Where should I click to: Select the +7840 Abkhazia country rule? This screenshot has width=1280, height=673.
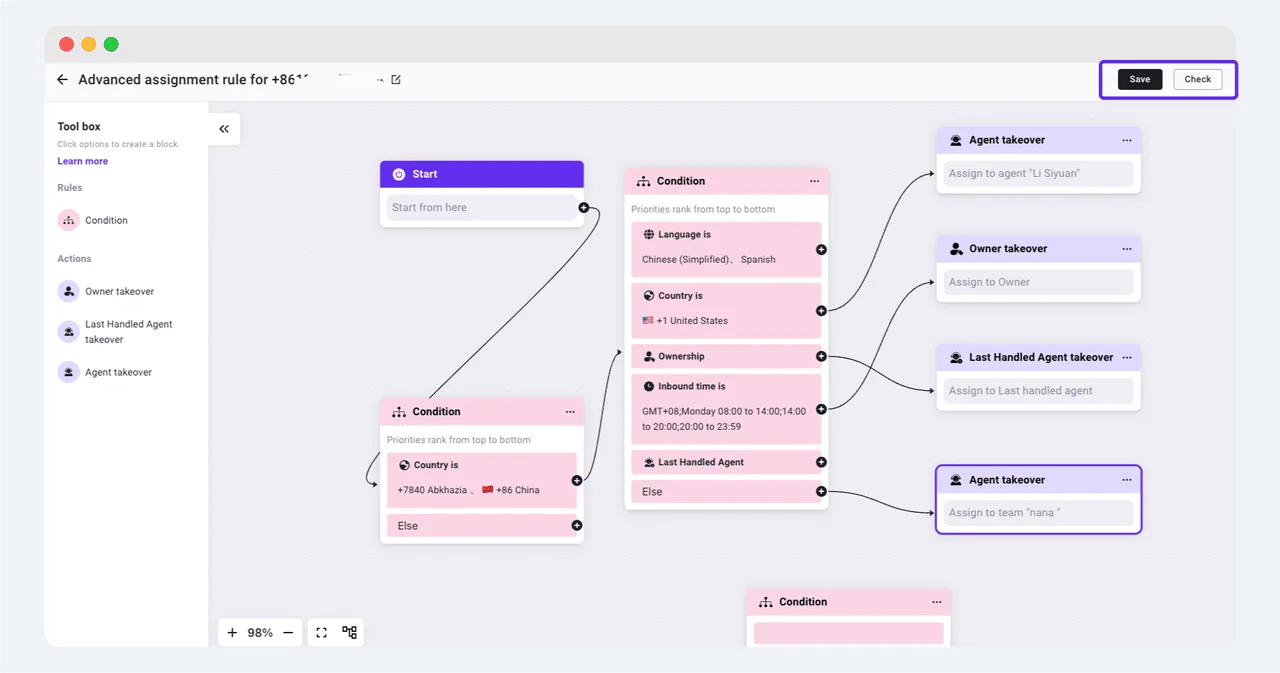coord(482,480)
